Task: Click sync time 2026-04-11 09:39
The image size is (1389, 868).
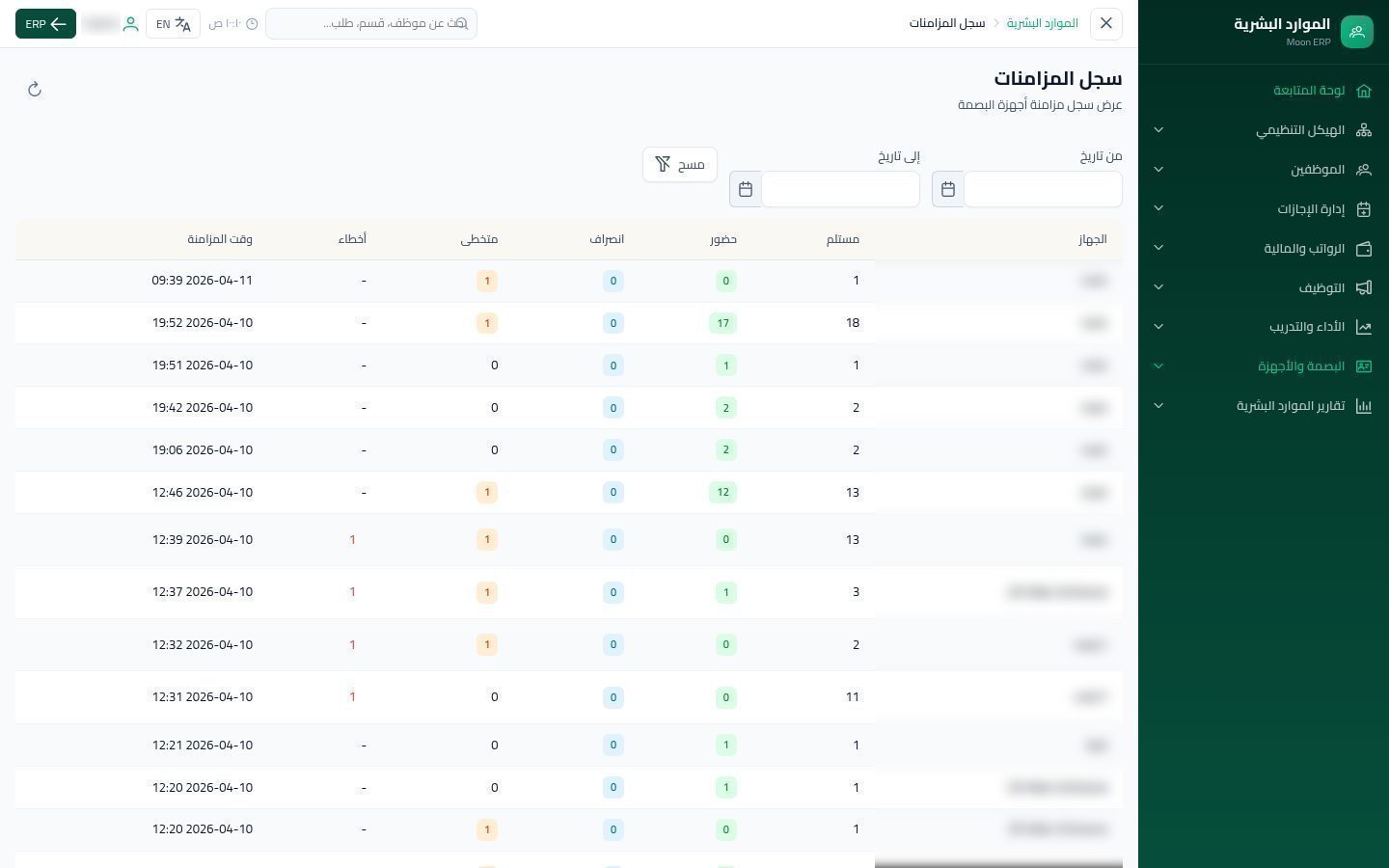Action: tap(203, 281)
